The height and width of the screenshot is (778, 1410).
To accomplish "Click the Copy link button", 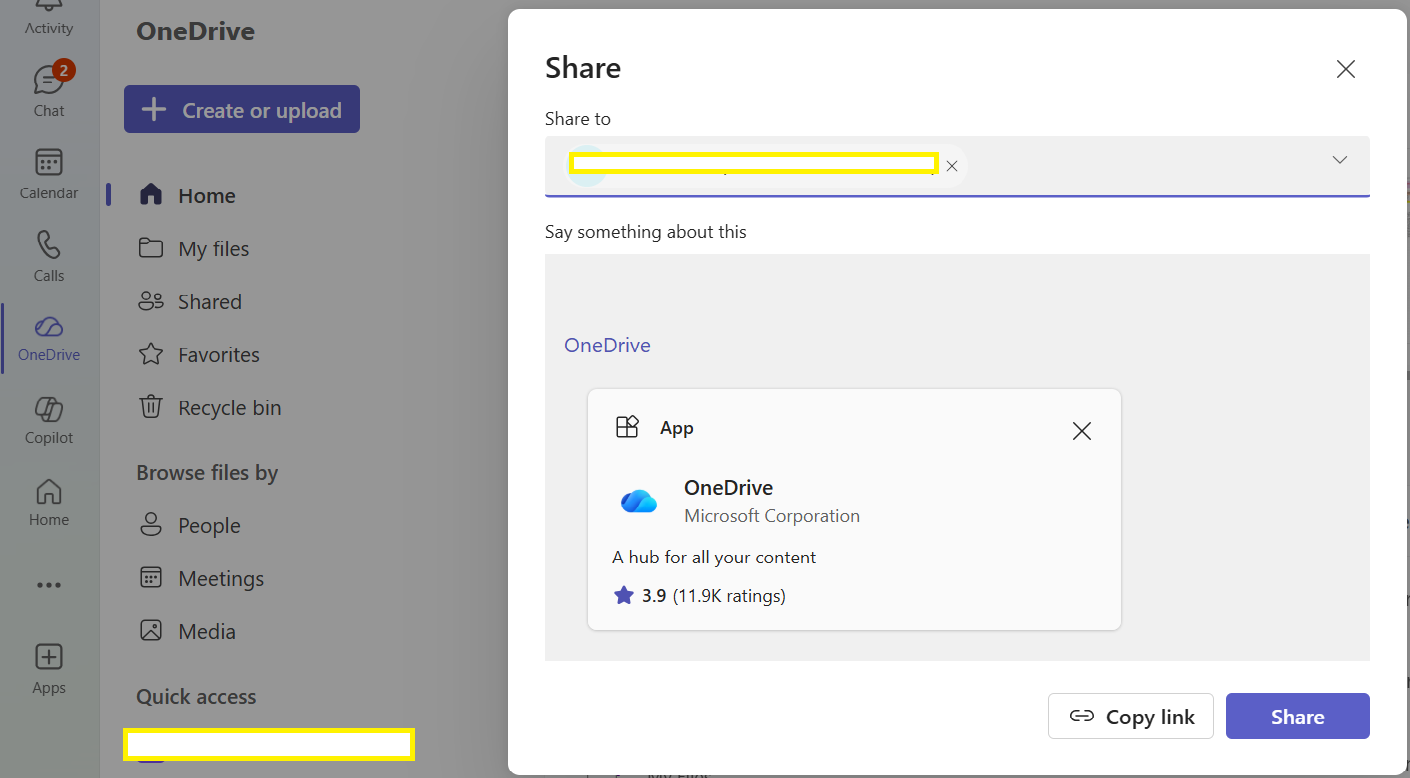I will pyautogui.click(x=1131, y=716).
